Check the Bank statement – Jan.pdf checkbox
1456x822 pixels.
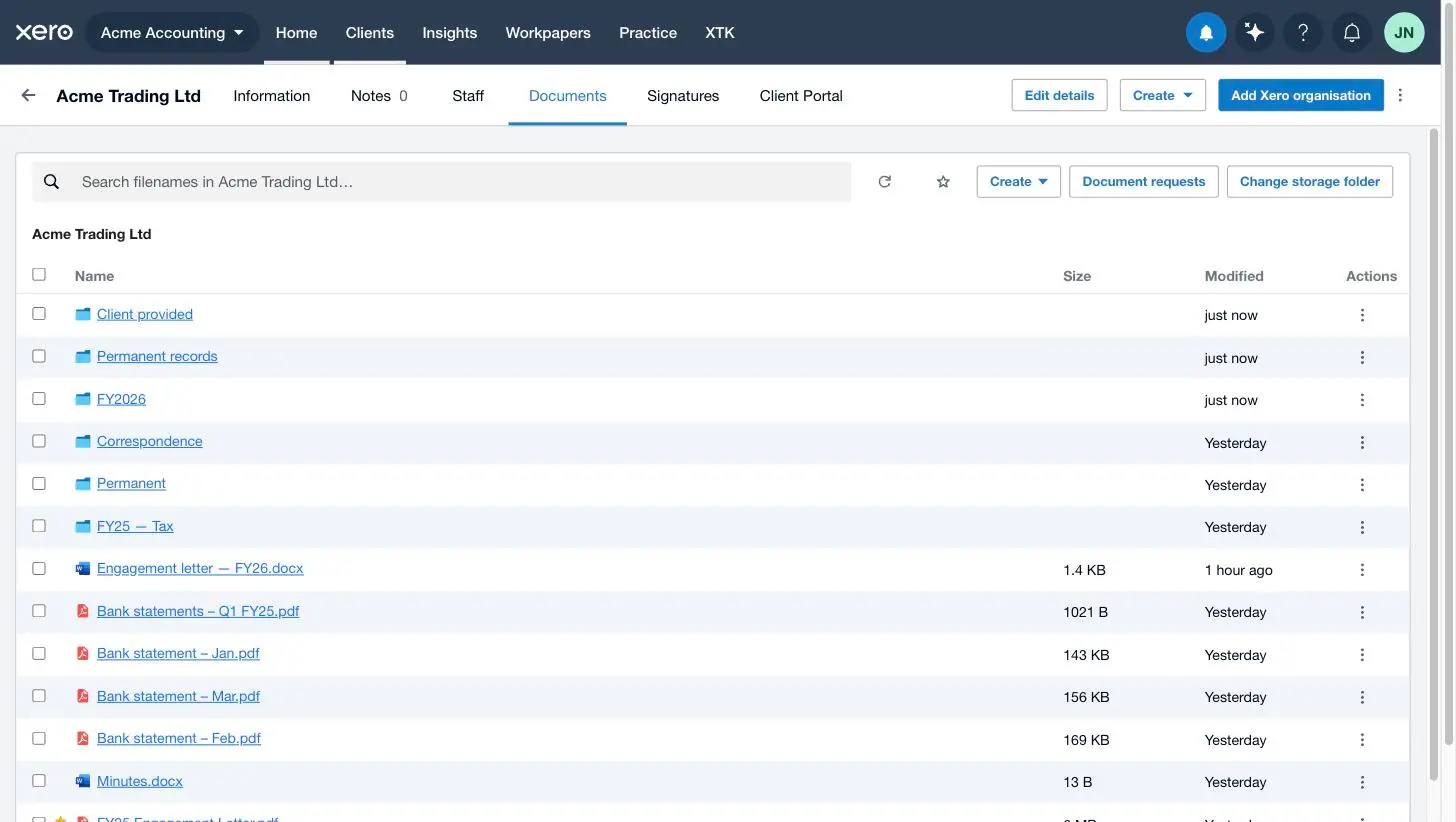point(39,653)
